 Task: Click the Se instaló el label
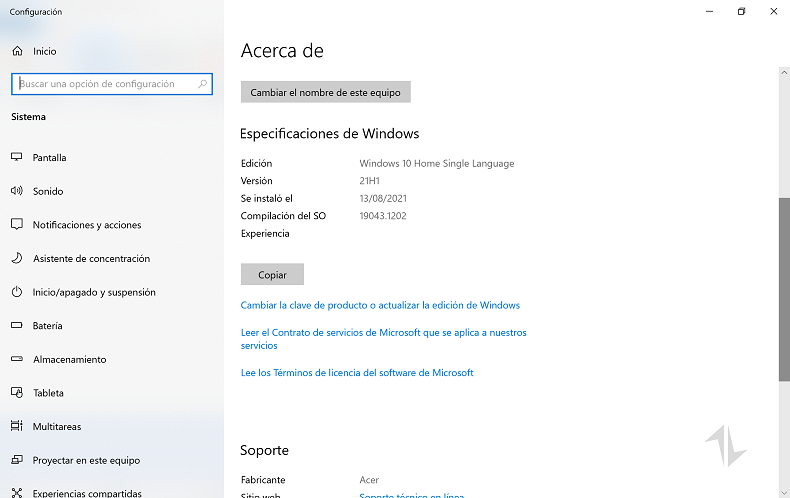(267, 198)
